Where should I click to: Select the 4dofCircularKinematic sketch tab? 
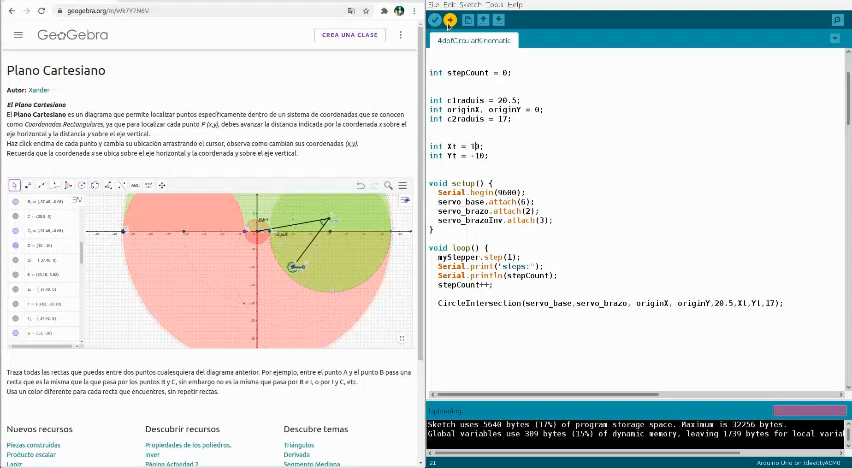click(474, 40)
